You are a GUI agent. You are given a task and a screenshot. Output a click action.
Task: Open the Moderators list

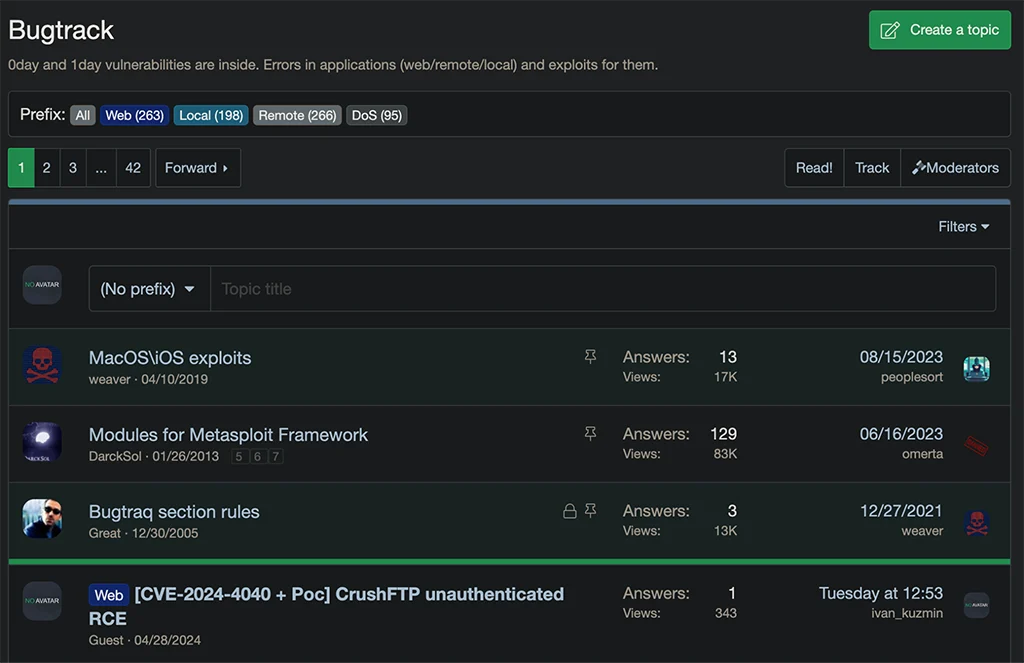(955, 168)
